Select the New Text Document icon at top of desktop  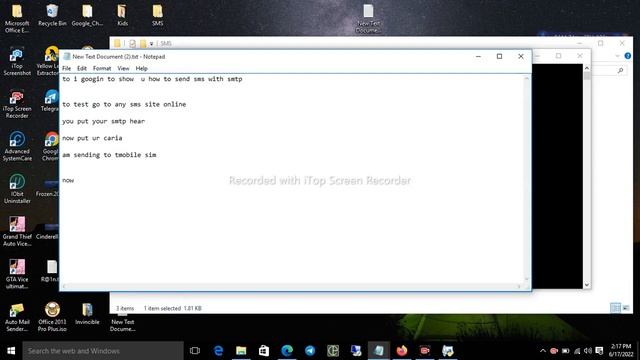(369, 18)
